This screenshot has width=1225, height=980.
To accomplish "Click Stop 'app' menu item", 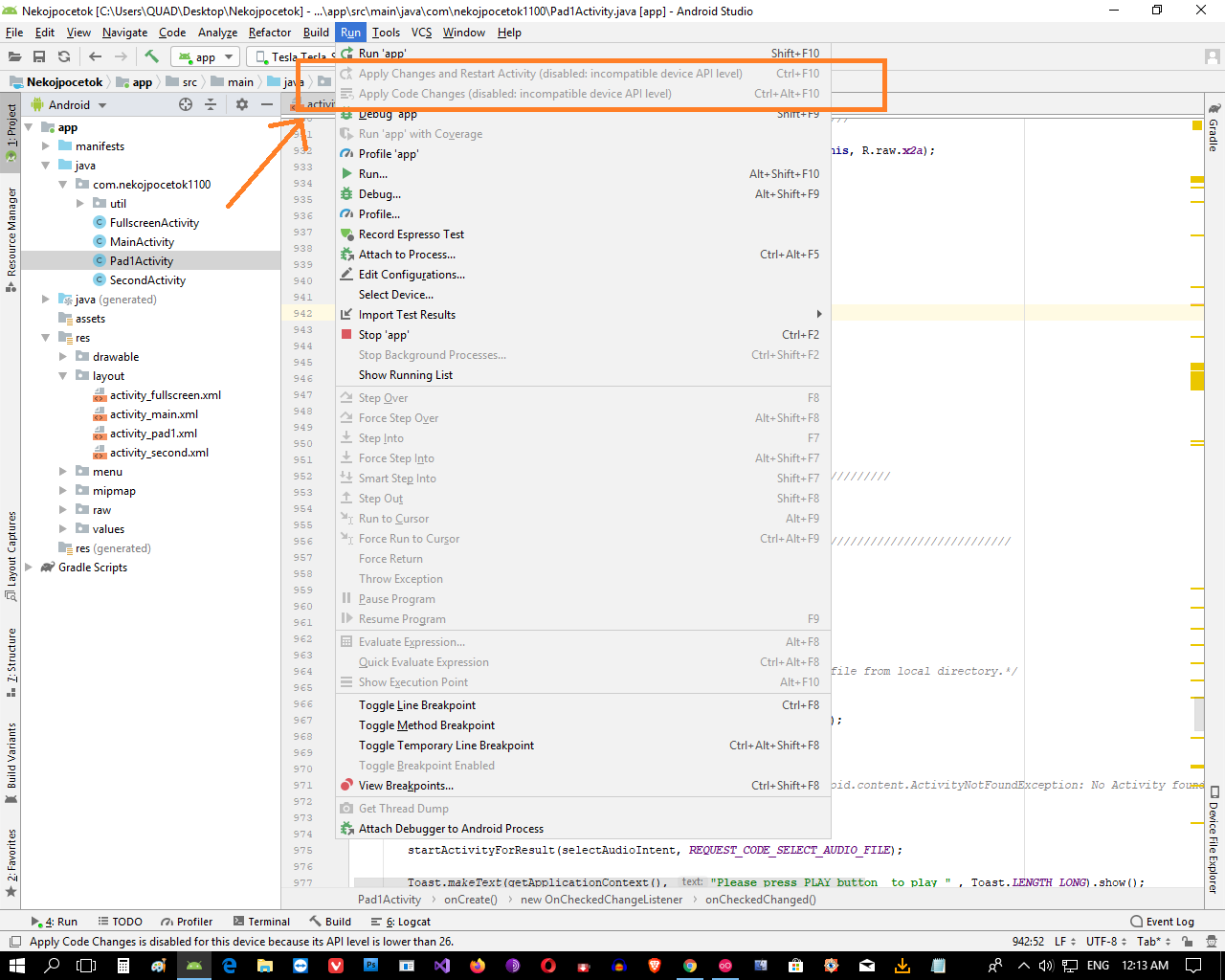I will (x=583, y=335).
